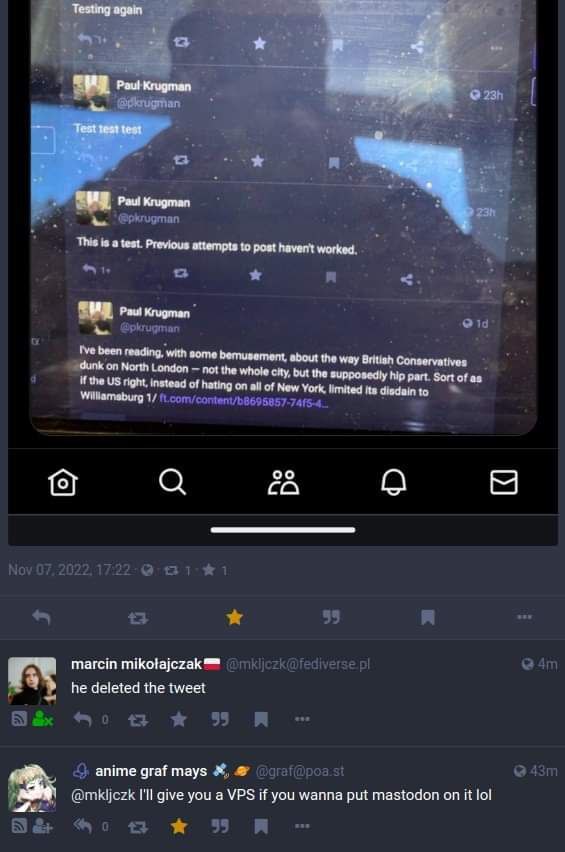
Task: Reply to the main post dated Nov 07
Action: pyautogui.click(x=41, y=617)
